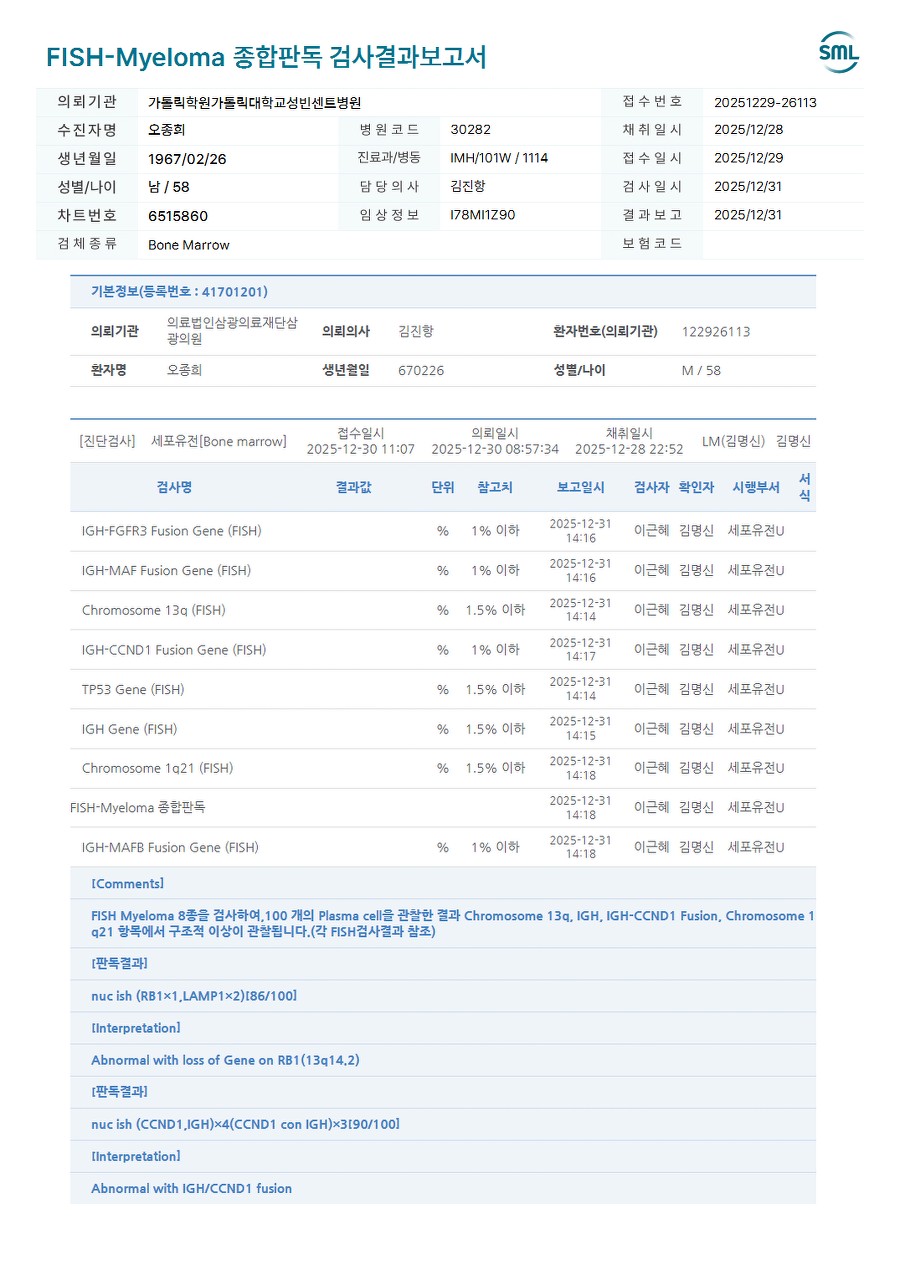
Task: Select the 의뢰일시 timestamp 2025-12-30 08:57:34
Action: click(x=495, y=449)
